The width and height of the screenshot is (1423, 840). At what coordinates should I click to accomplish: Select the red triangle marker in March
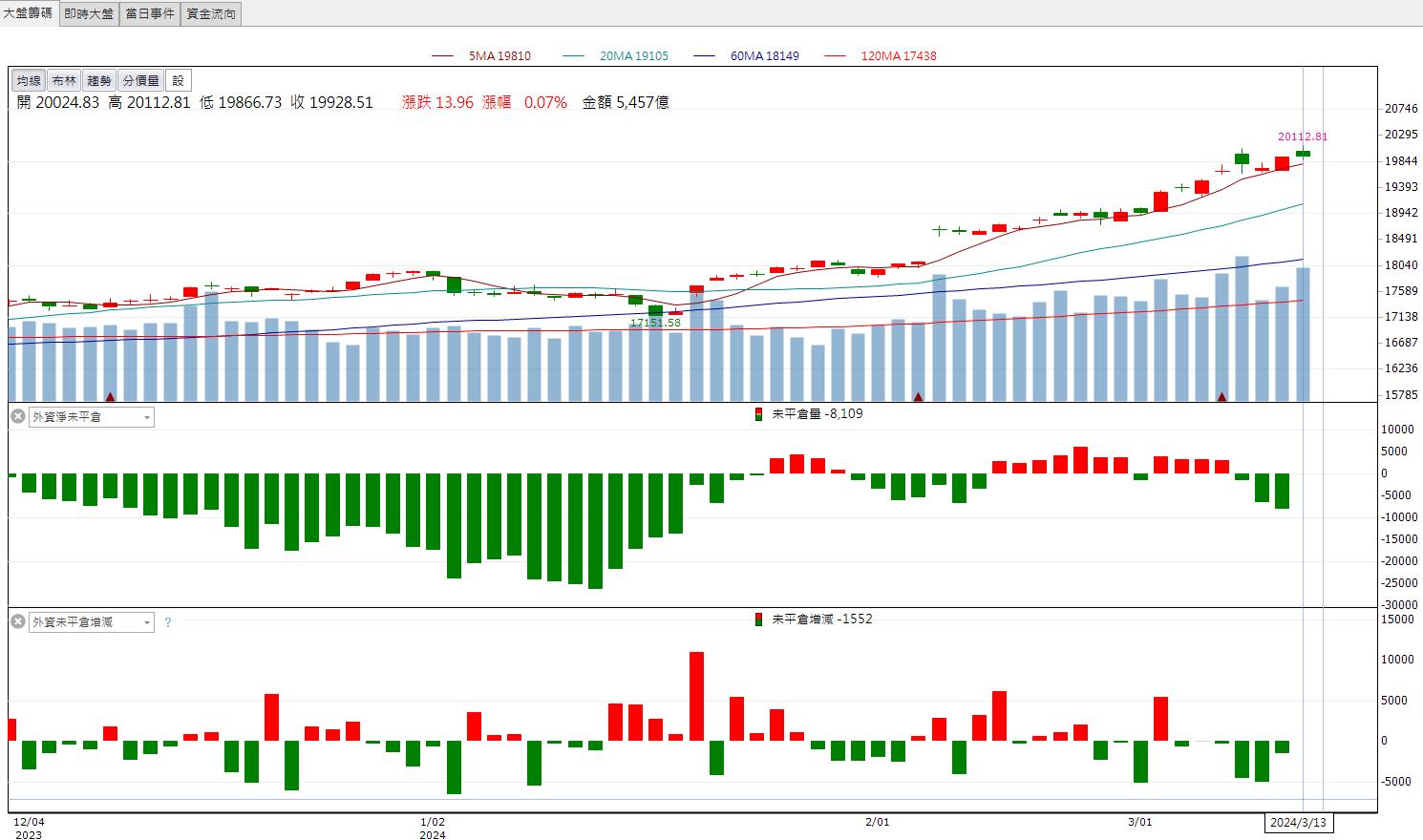point(1221,396)
